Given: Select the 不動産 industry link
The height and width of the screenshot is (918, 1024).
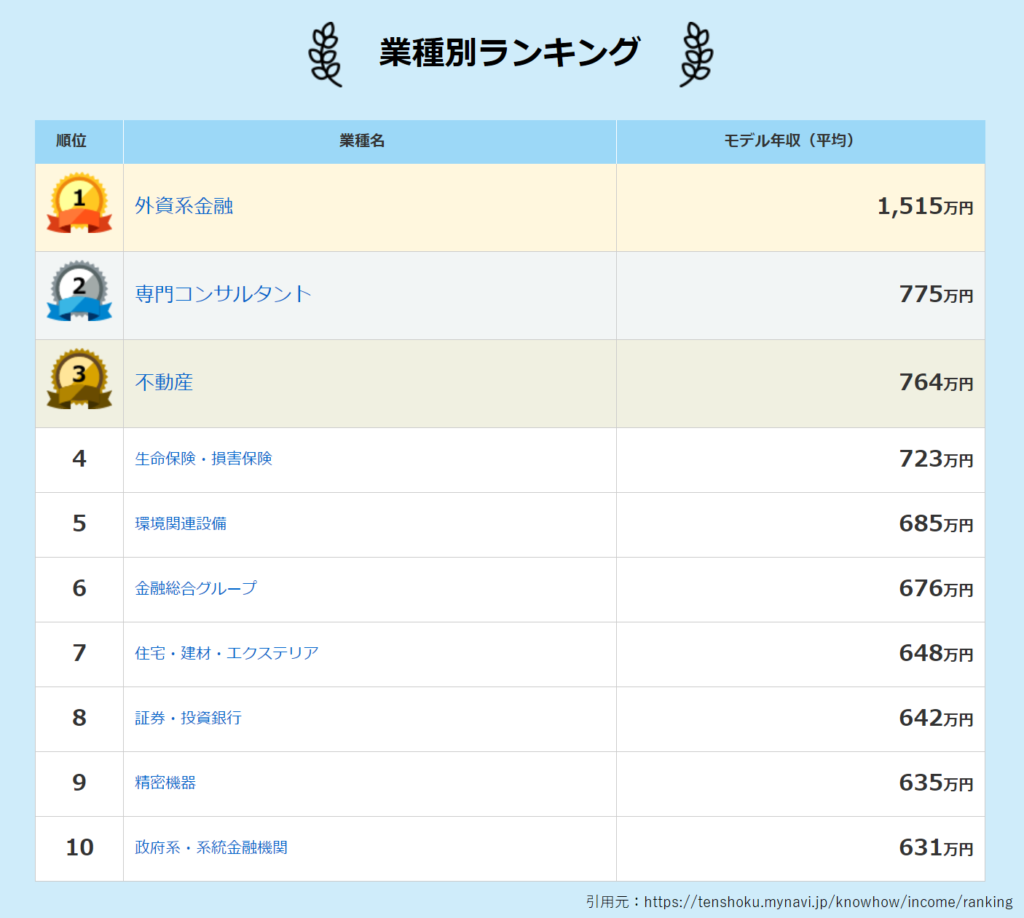Looking at the screenshot, I should (164, 382).
